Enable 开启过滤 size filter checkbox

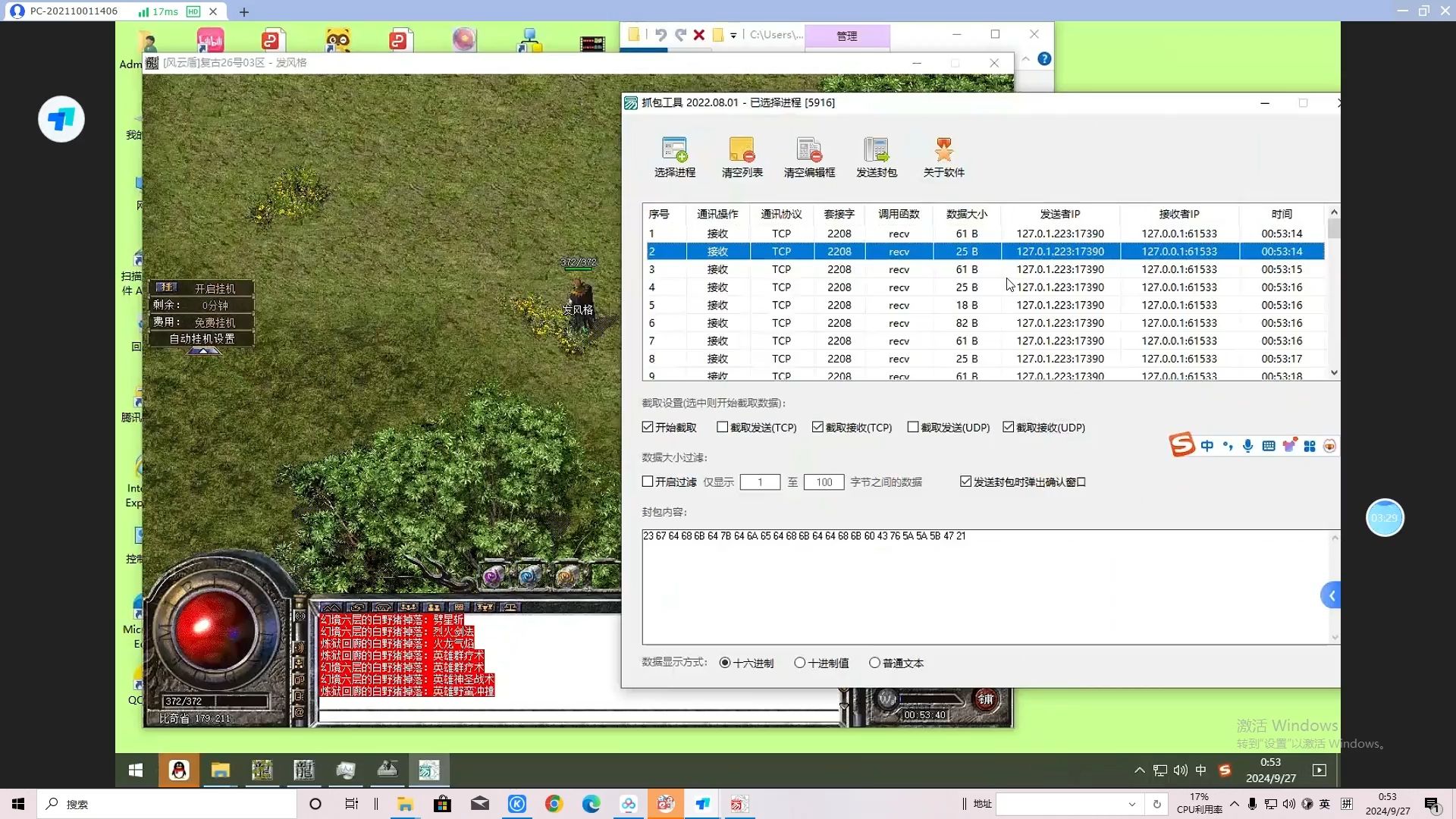[x=648, y=482]
